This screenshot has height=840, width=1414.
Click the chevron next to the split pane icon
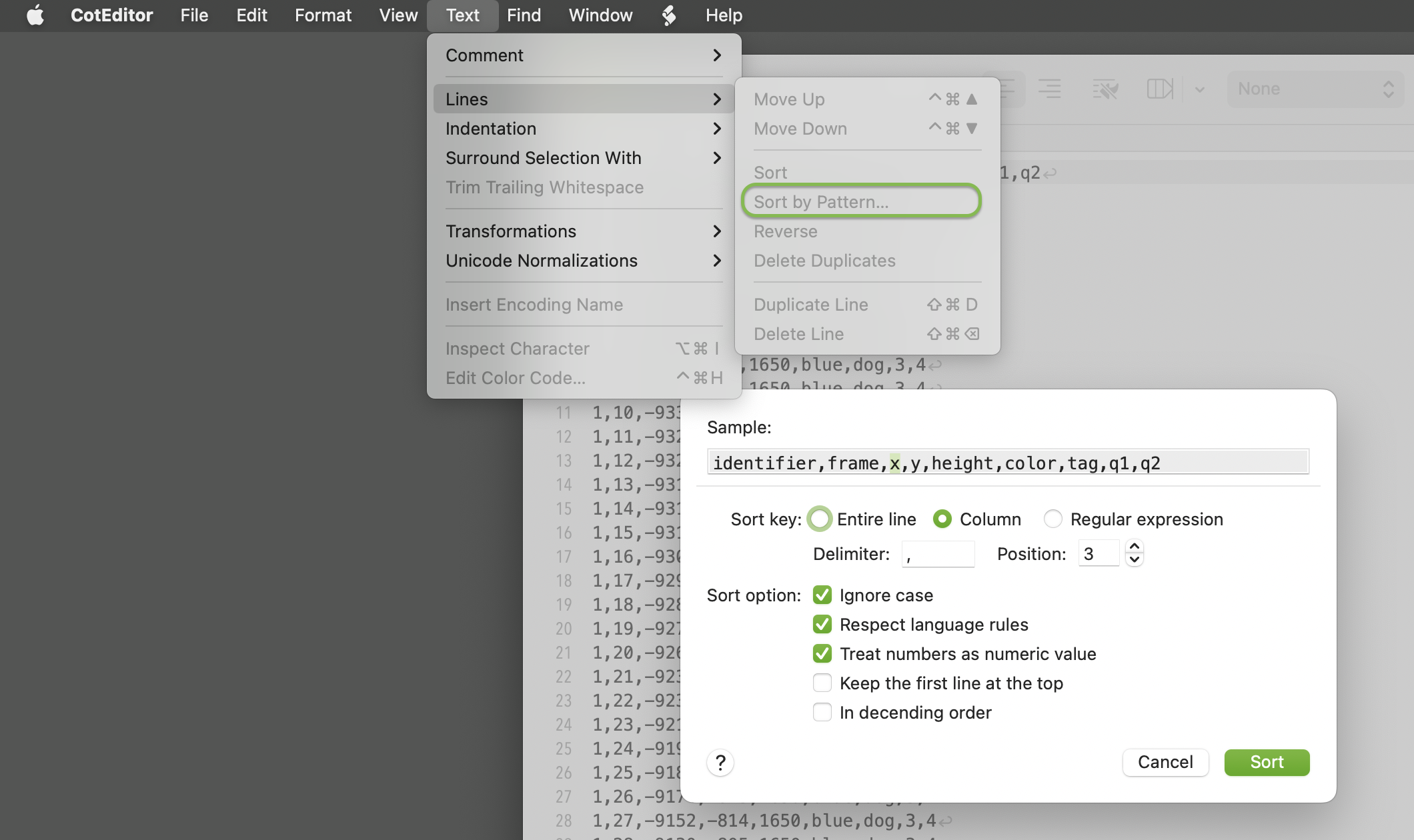coord(1201,89)
